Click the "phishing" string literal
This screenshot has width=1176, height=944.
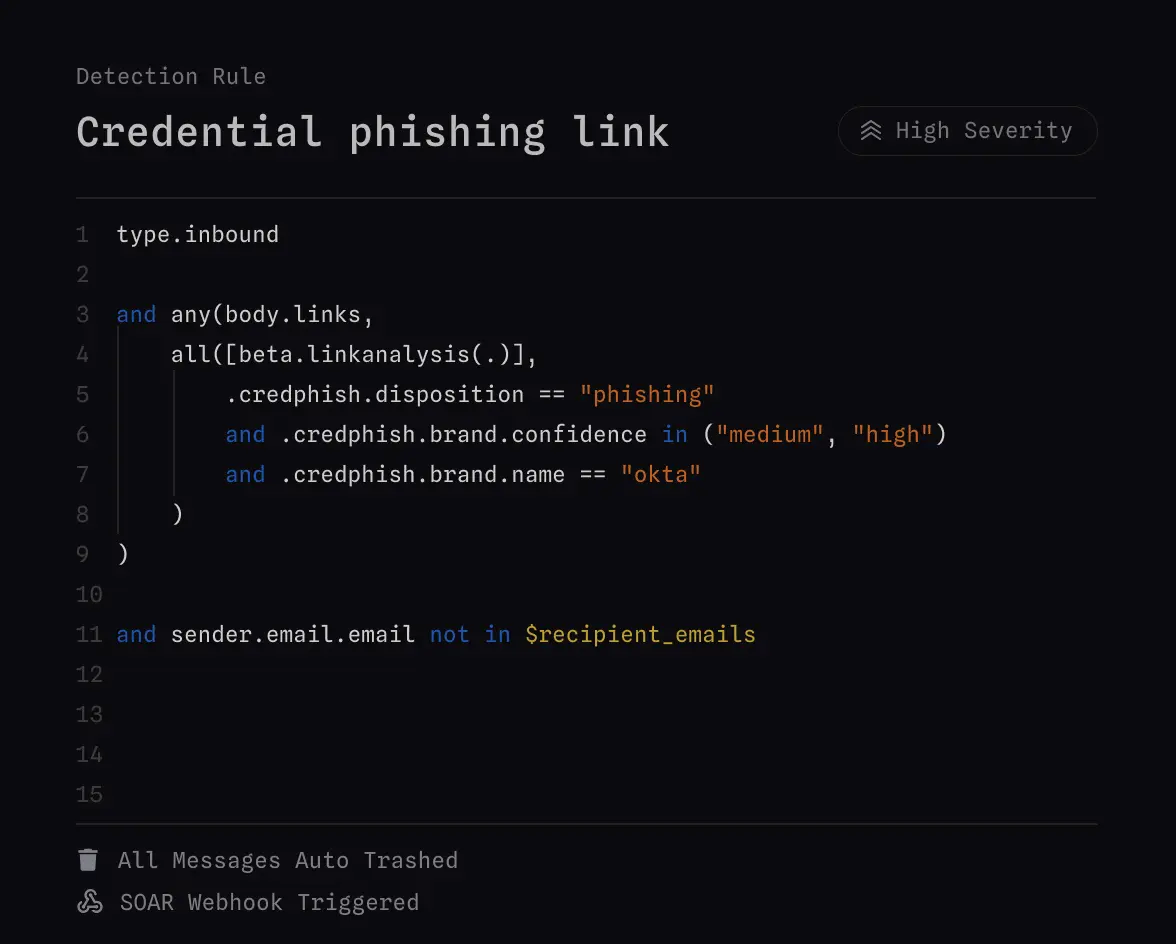point(647,394)
